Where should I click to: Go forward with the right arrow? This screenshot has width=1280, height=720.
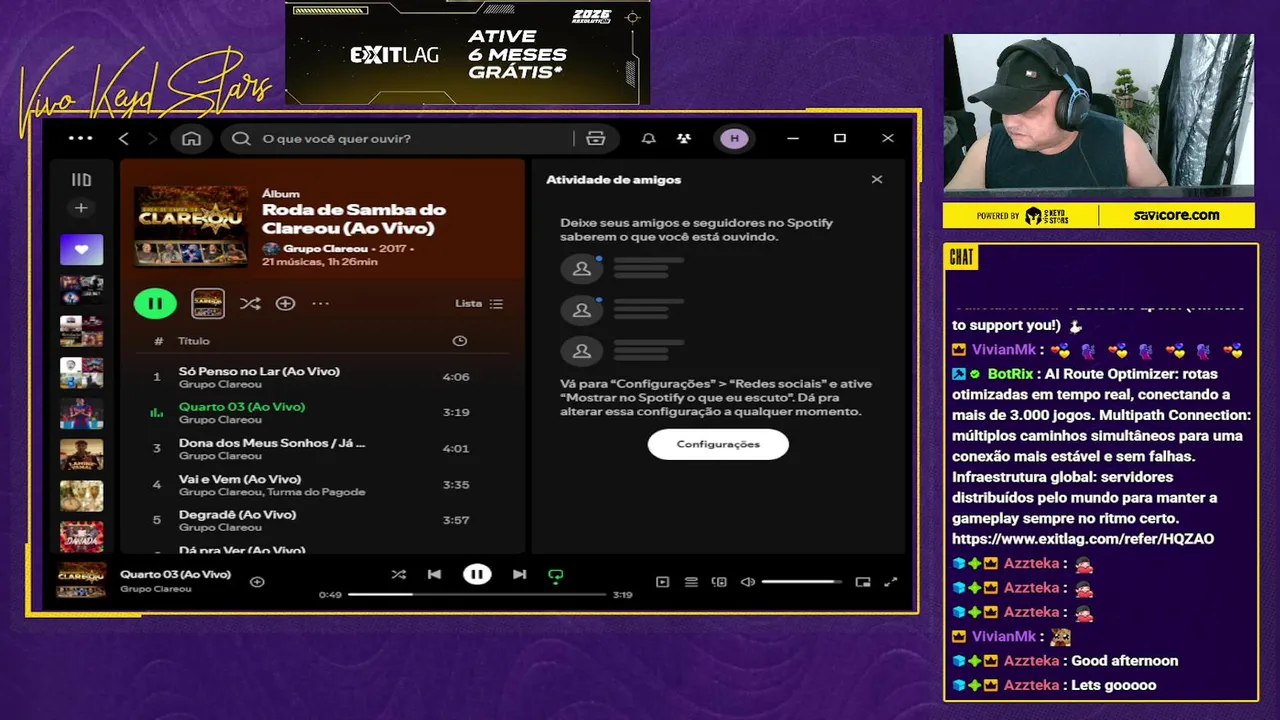pos(152,139)
